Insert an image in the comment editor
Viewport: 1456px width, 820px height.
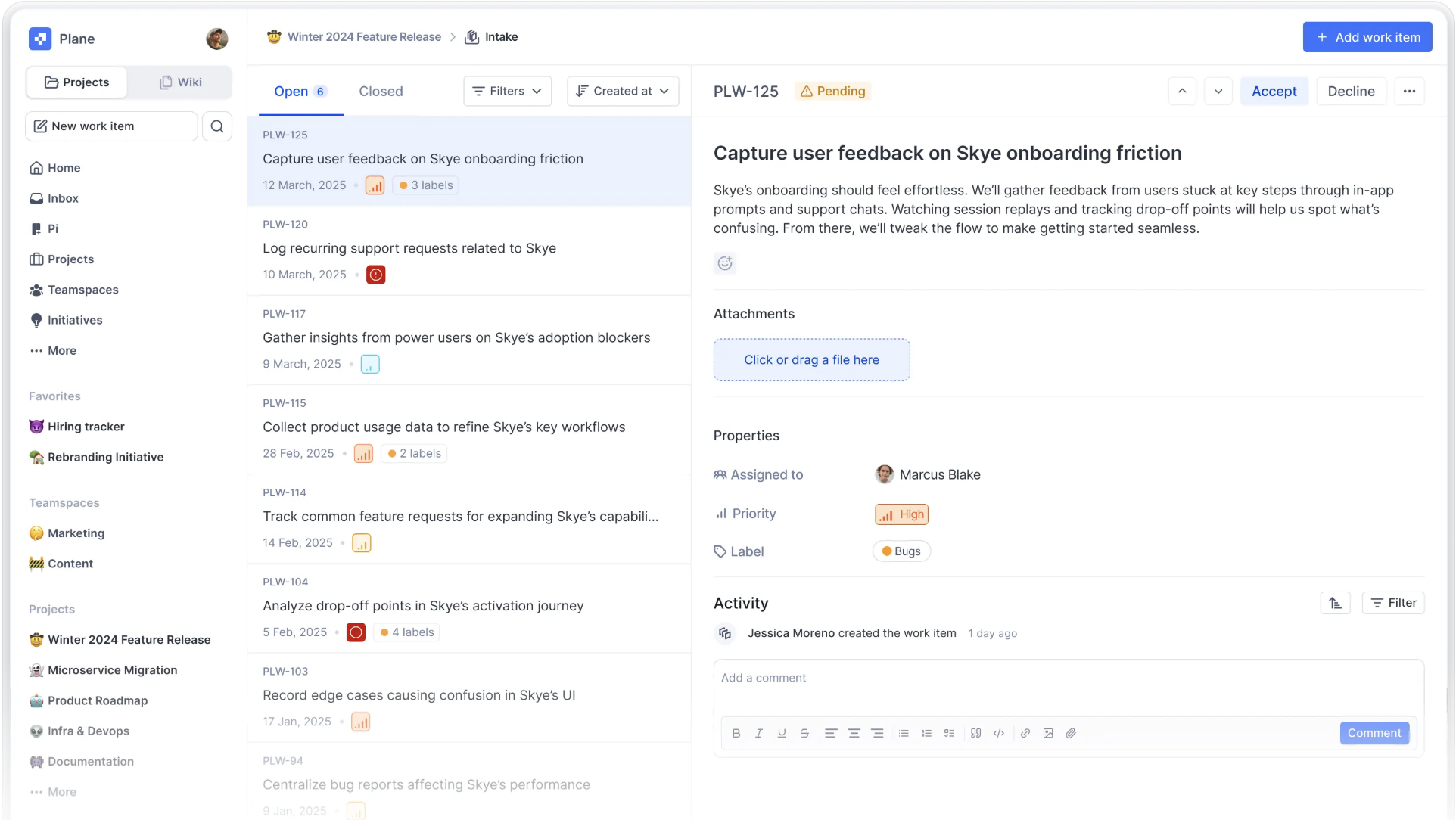click(1048, 733)
